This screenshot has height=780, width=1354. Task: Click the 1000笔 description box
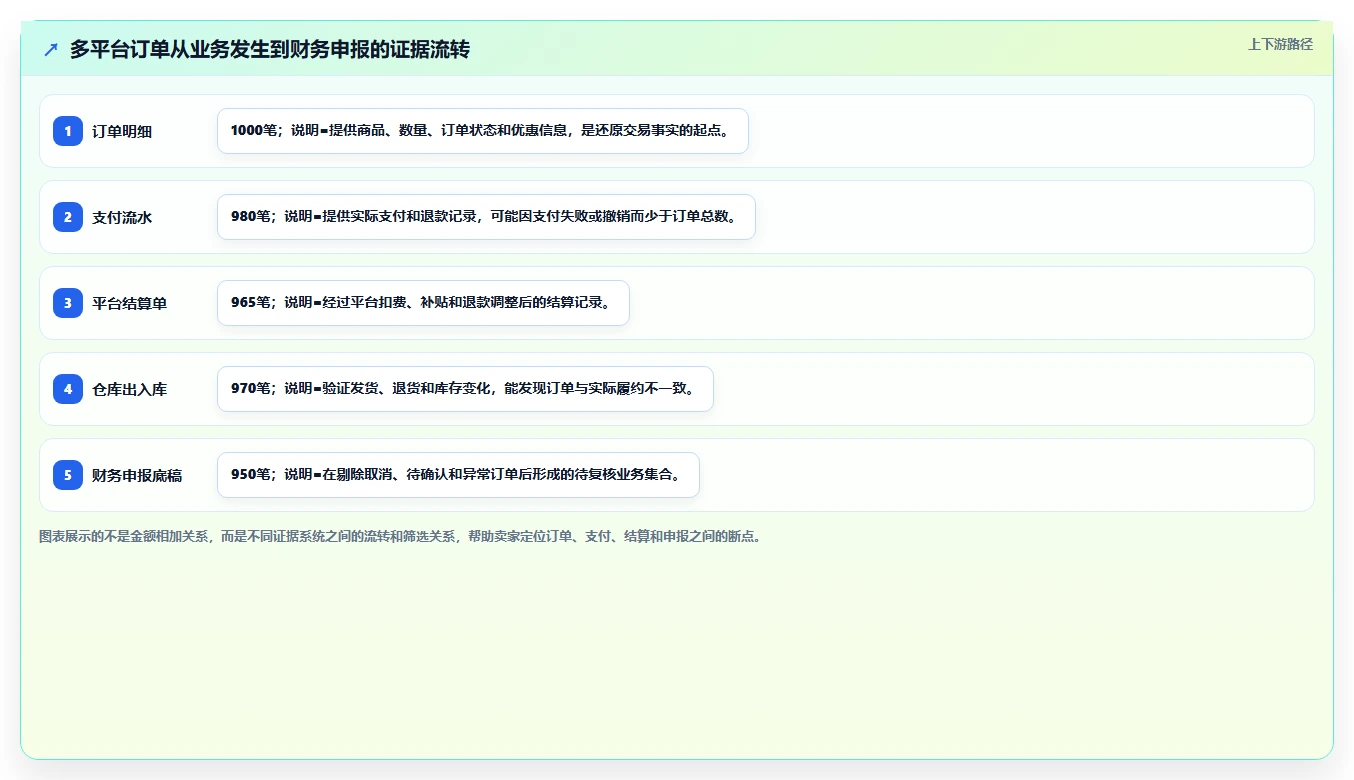483,131
